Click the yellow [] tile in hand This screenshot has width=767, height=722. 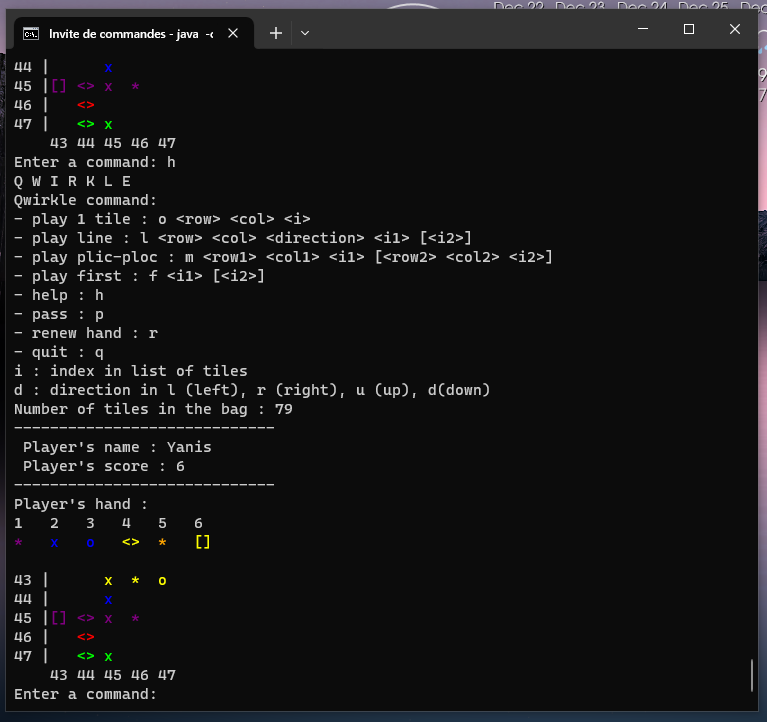pyautogui.click(x=203, y=542)
